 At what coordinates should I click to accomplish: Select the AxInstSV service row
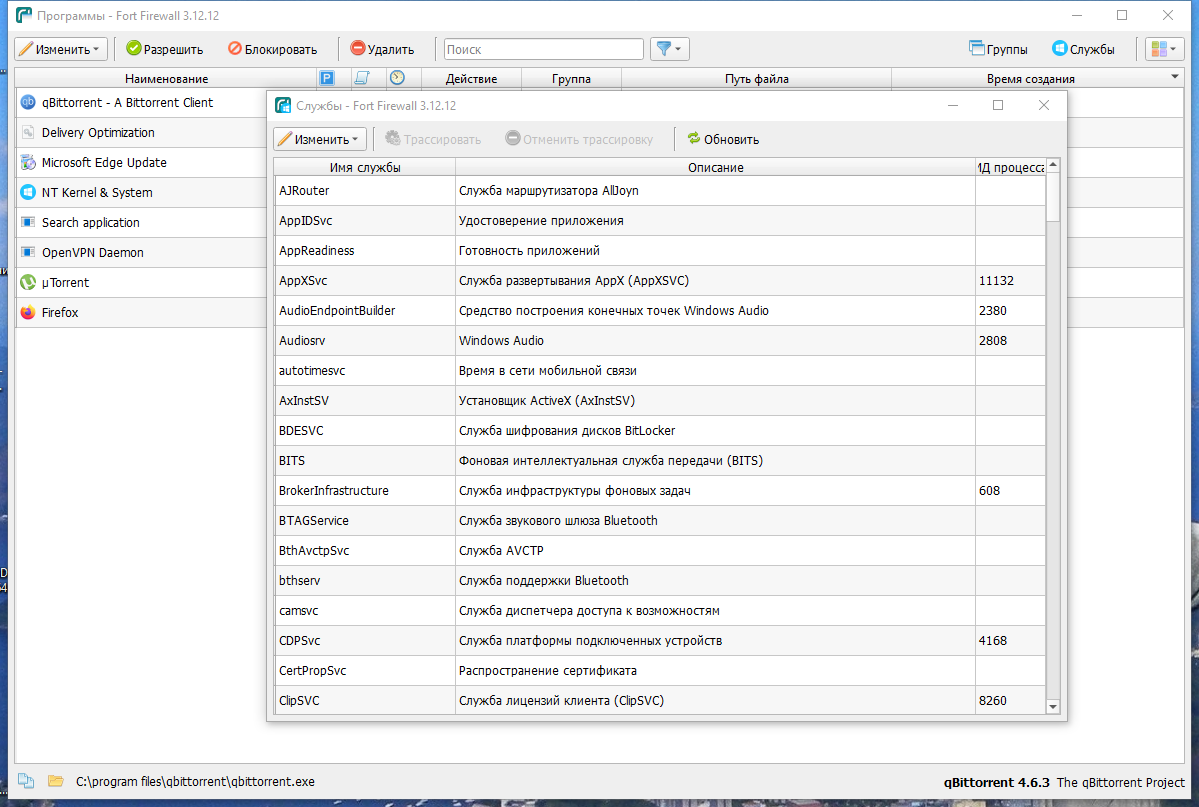tap(659, 400)
